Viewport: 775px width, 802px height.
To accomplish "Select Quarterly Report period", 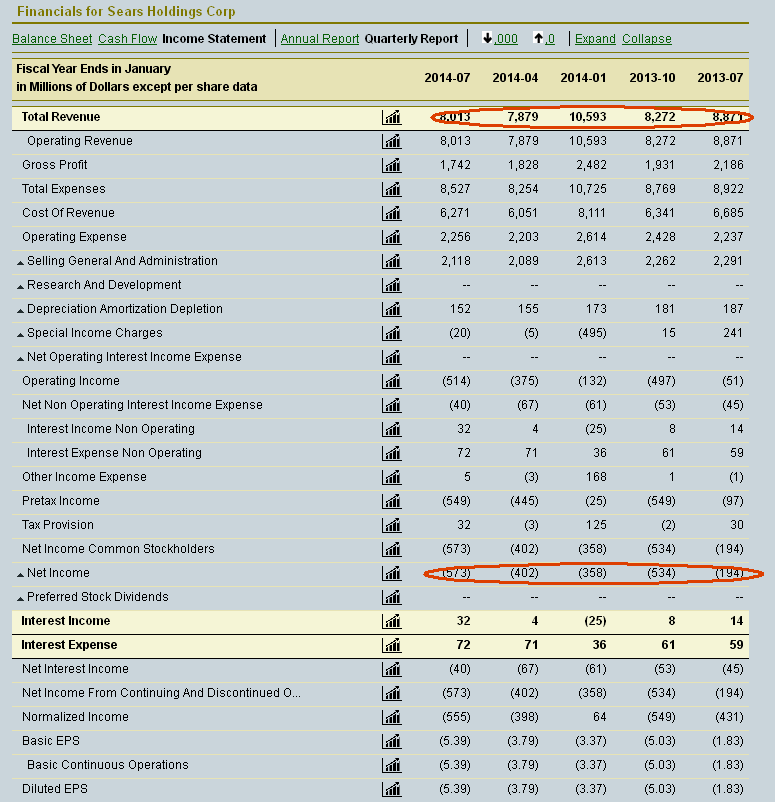I will coord(411,39).
